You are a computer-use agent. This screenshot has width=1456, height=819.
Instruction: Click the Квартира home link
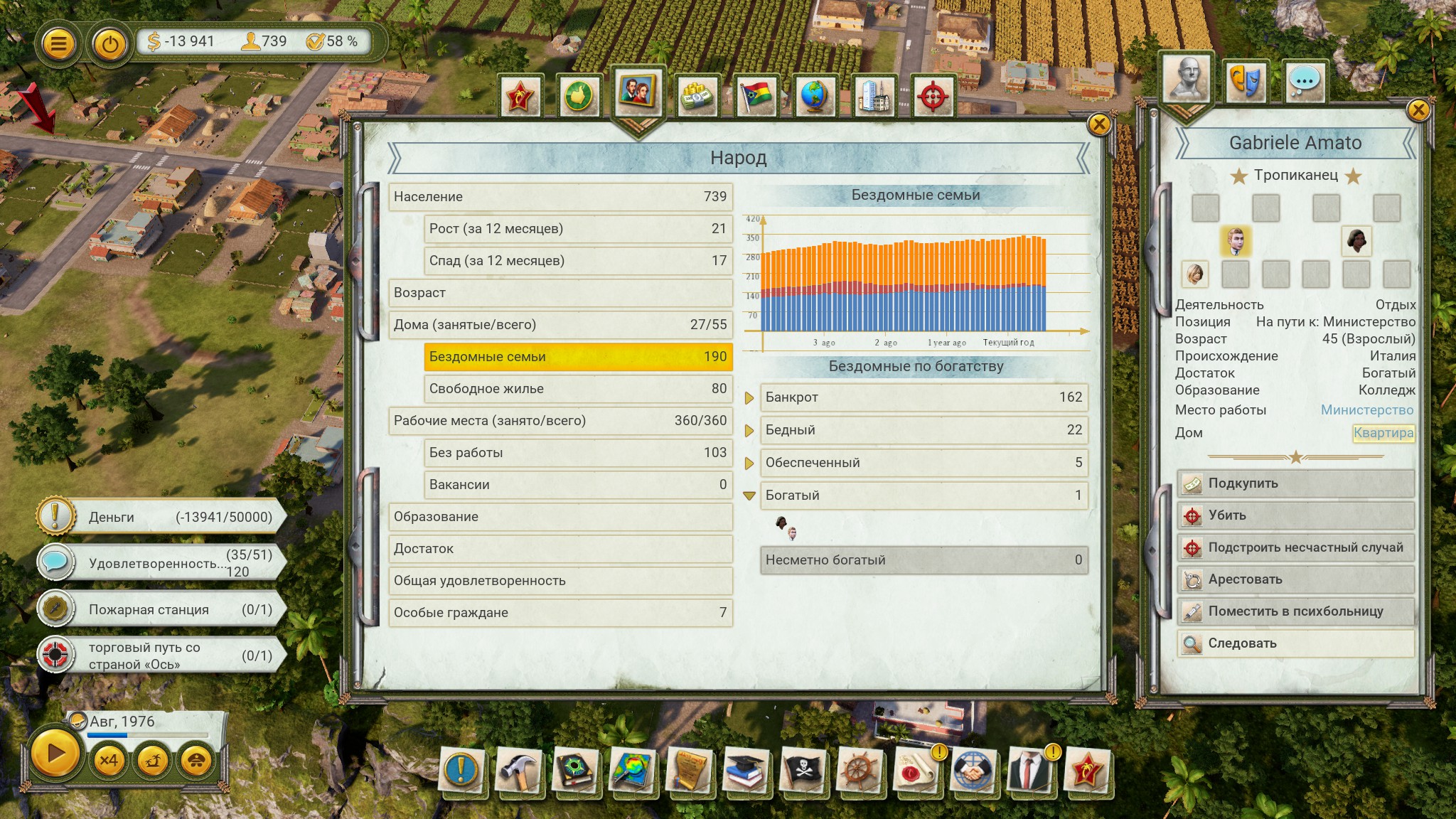tap(1383, 433)
